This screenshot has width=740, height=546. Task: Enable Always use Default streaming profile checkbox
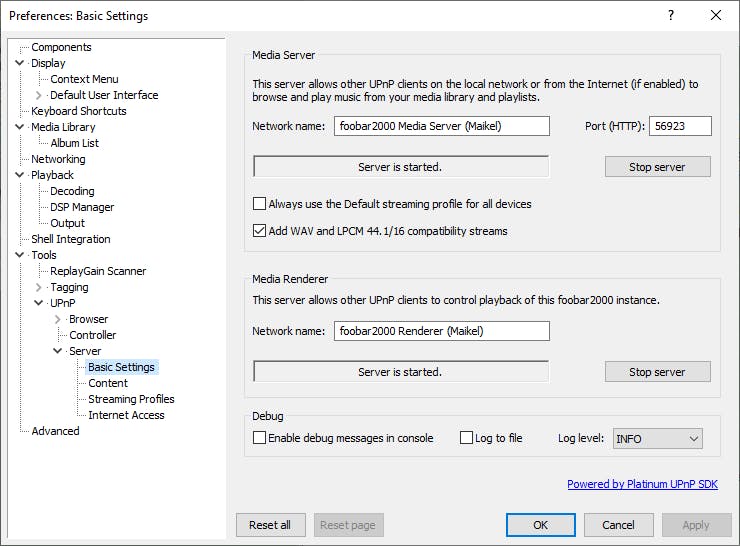pos(260,204)
